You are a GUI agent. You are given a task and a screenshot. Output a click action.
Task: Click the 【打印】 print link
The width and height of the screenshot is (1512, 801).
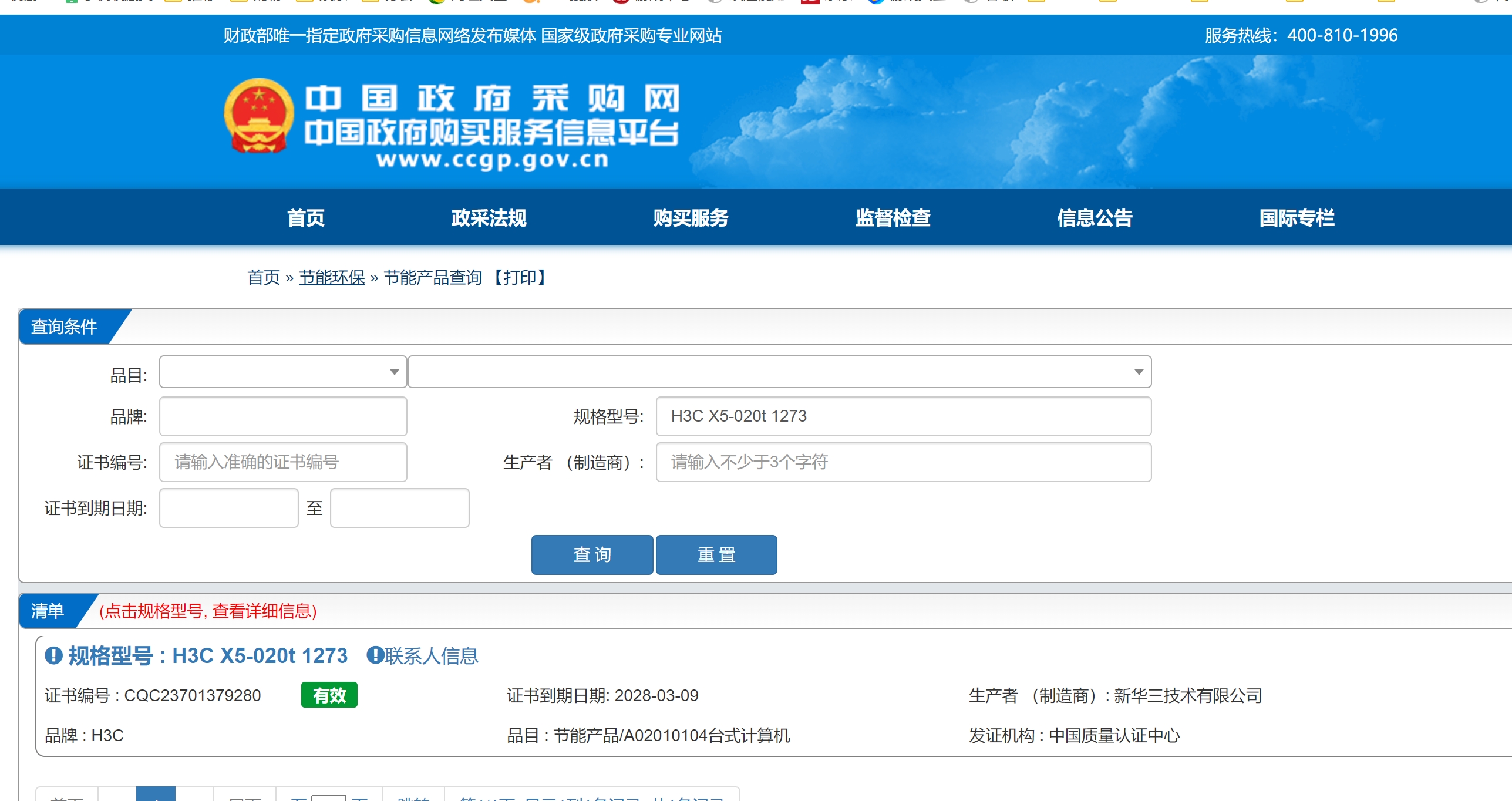point(519,277)
